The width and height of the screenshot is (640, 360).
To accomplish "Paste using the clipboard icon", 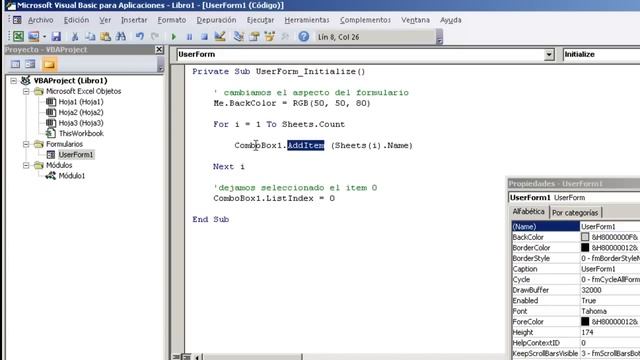I will (x=105, y=37).
